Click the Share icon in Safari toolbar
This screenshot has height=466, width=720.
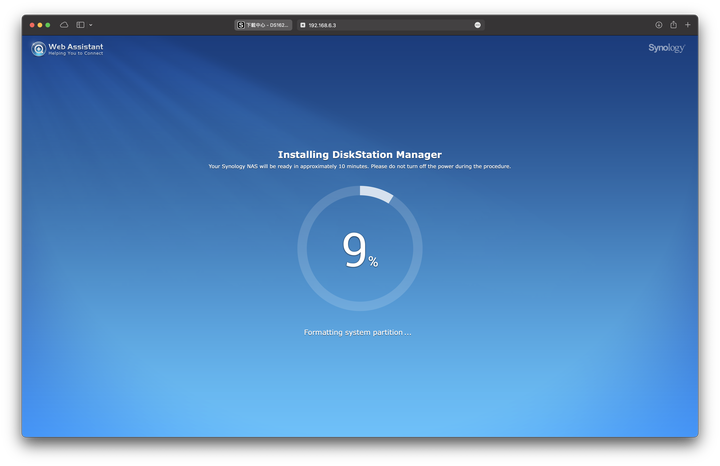[x=673, y=25]
